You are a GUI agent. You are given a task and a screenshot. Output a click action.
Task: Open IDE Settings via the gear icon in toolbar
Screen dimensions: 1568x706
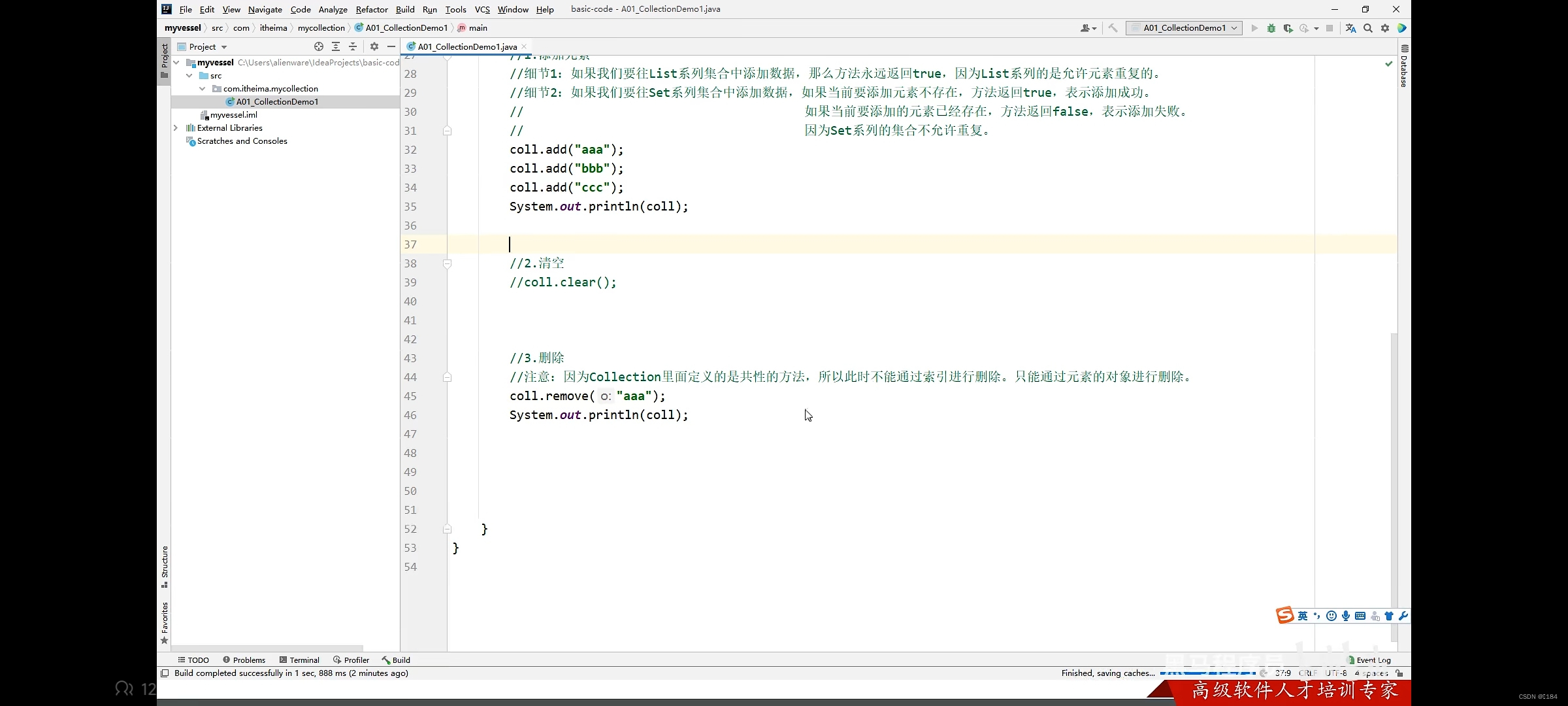[1385, 28]
